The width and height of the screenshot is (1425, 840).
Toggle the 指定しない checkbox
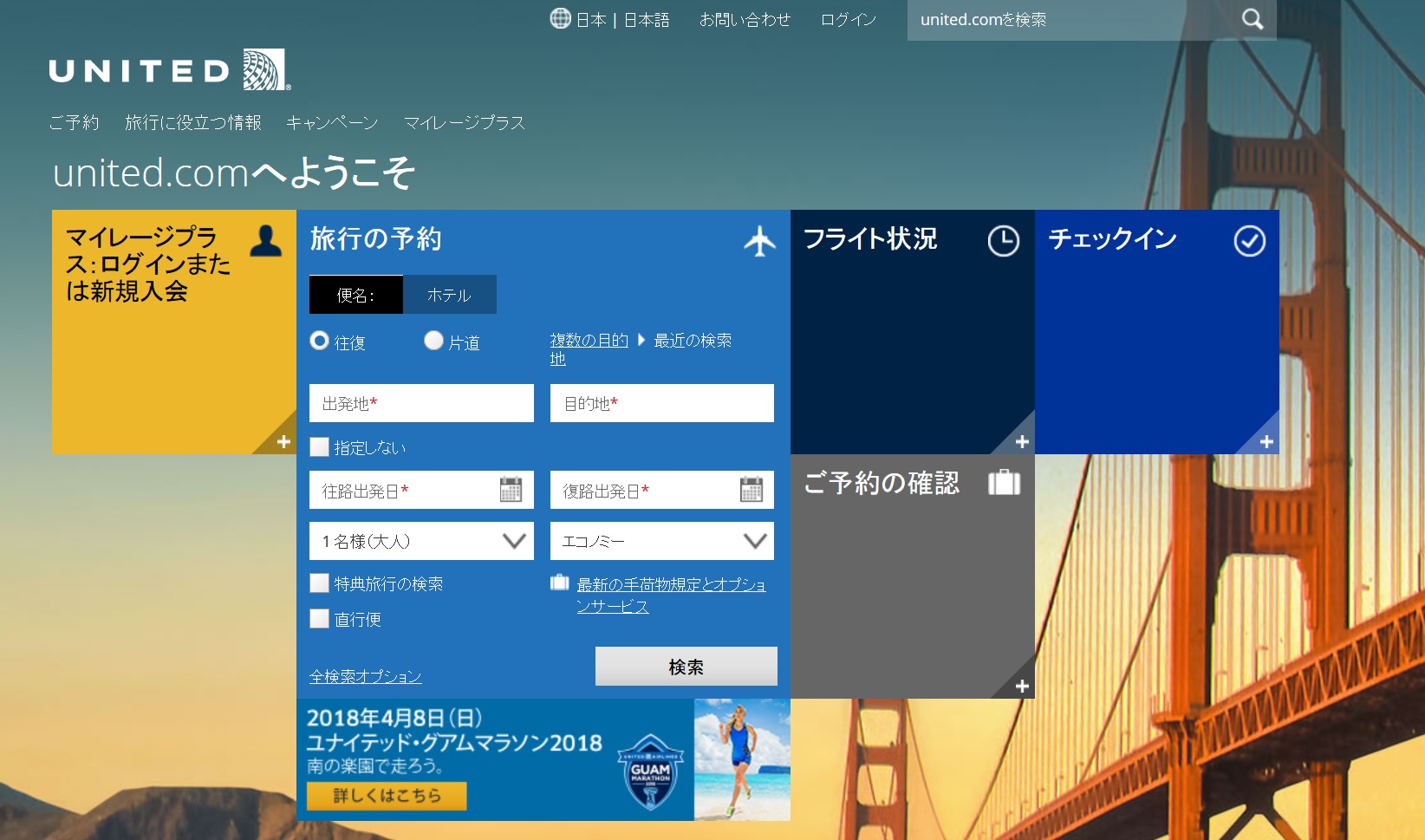tap(319, 447)
